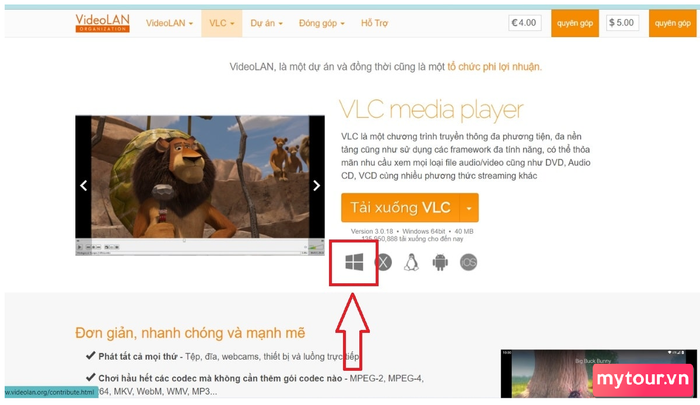Click the Chơi hầu hết các codec feature line
Screen dimensions: 700x405
254,384
